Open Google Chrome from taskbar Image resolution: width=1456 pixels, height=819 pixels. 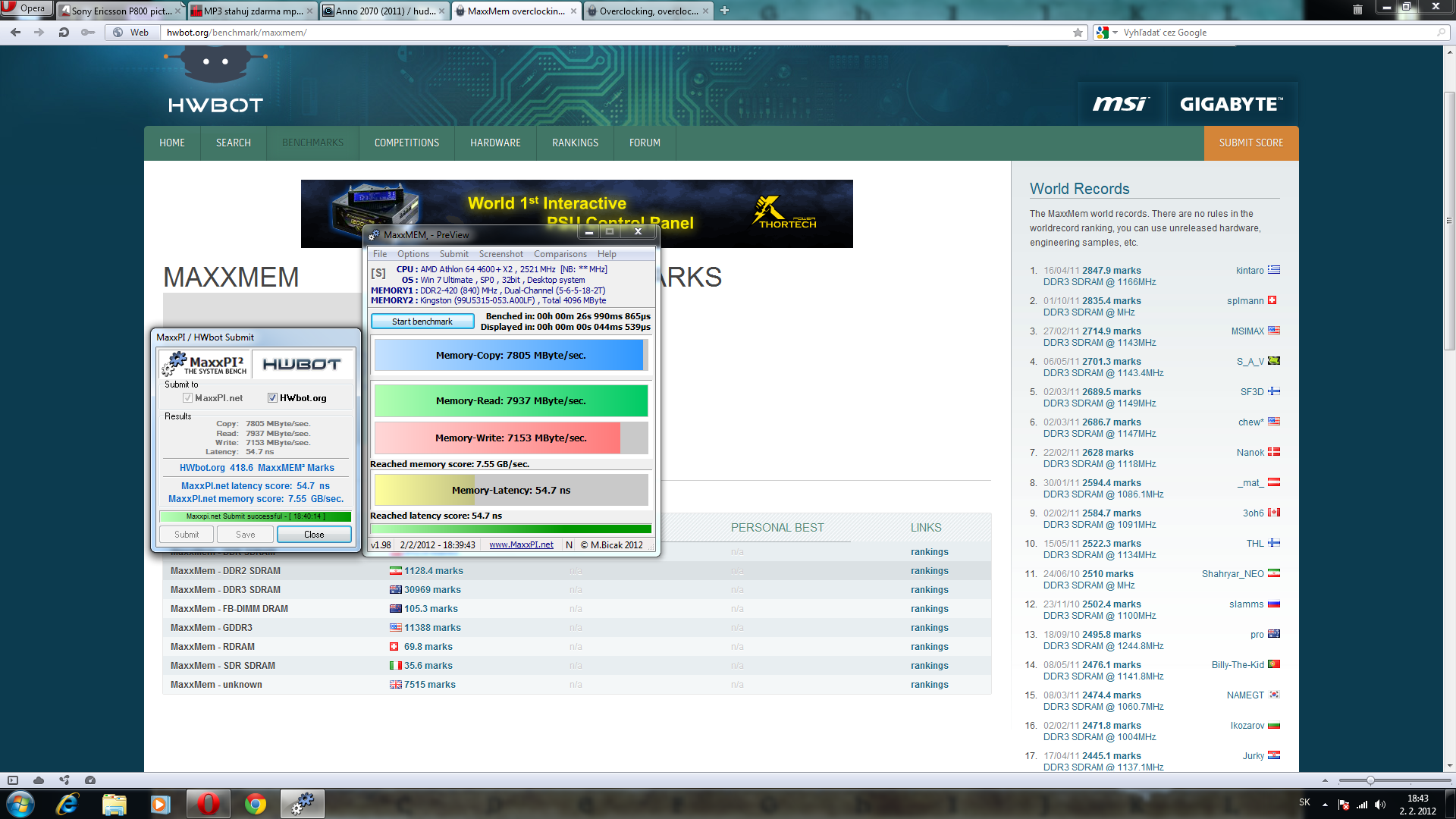click(256, 804)
